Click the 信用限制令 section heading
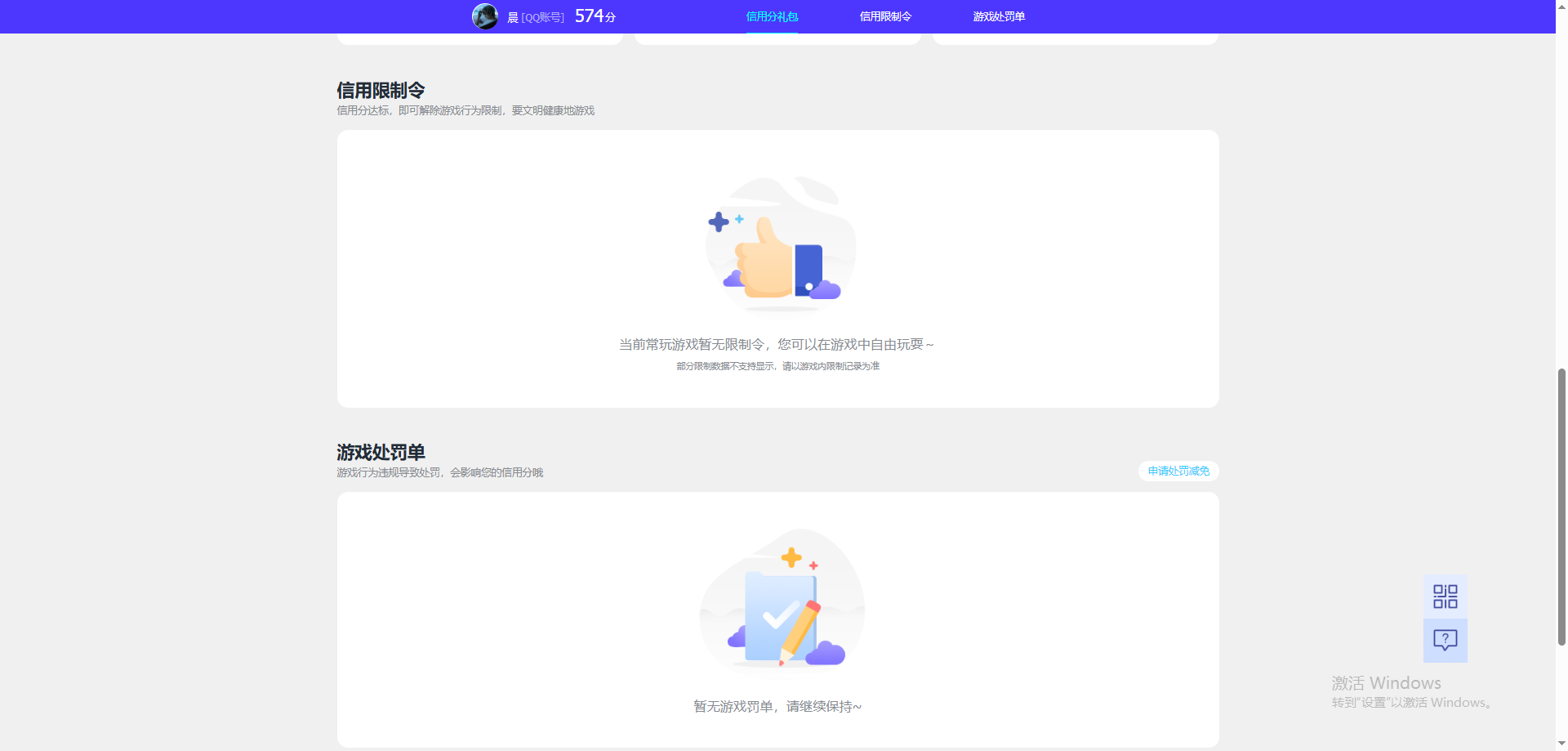This screenshot has width=1568, height=751. 381,90
